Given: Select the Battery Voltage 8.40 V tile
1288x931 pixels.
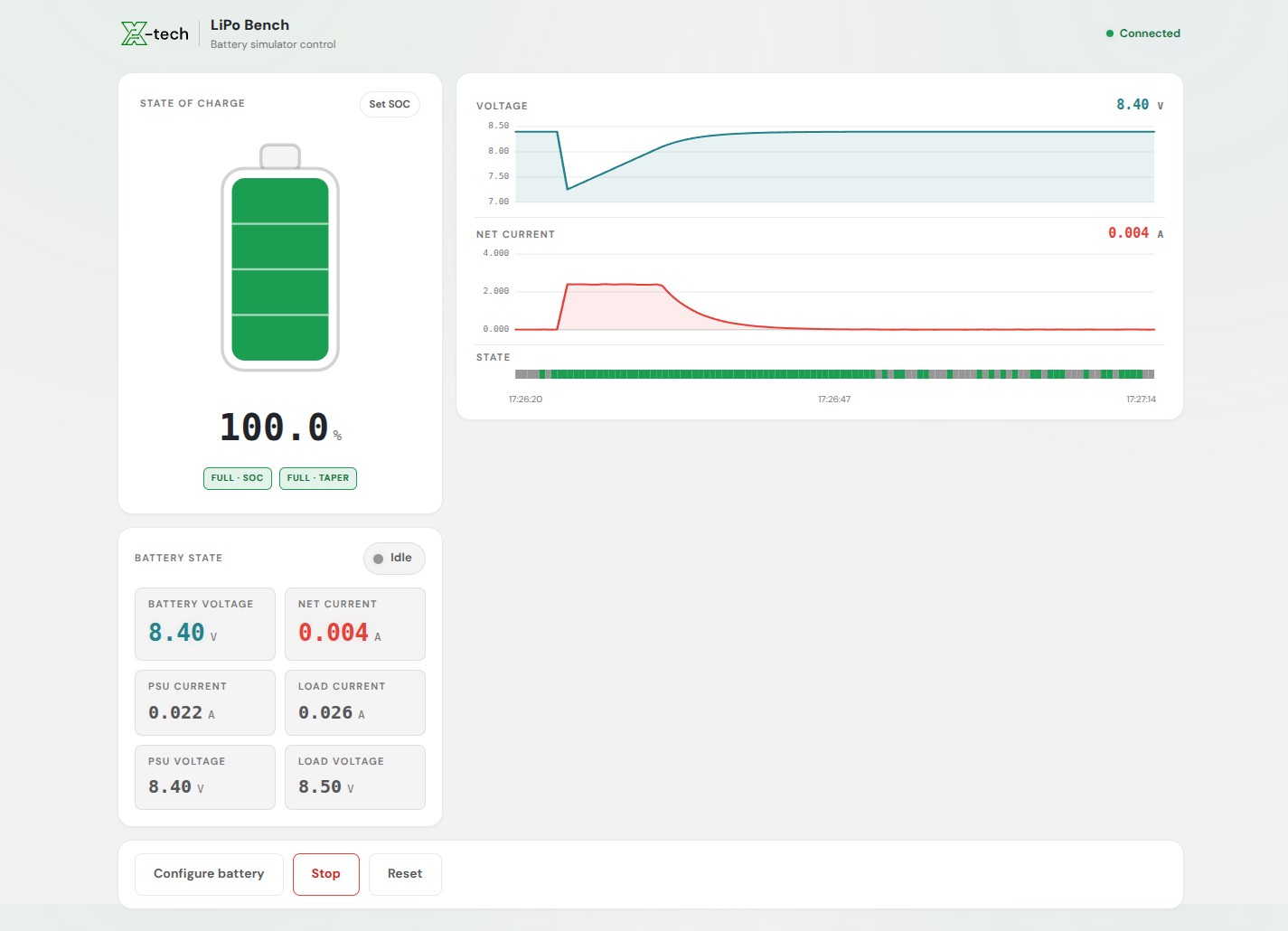Looking at the screenshot, I should 205,624.
